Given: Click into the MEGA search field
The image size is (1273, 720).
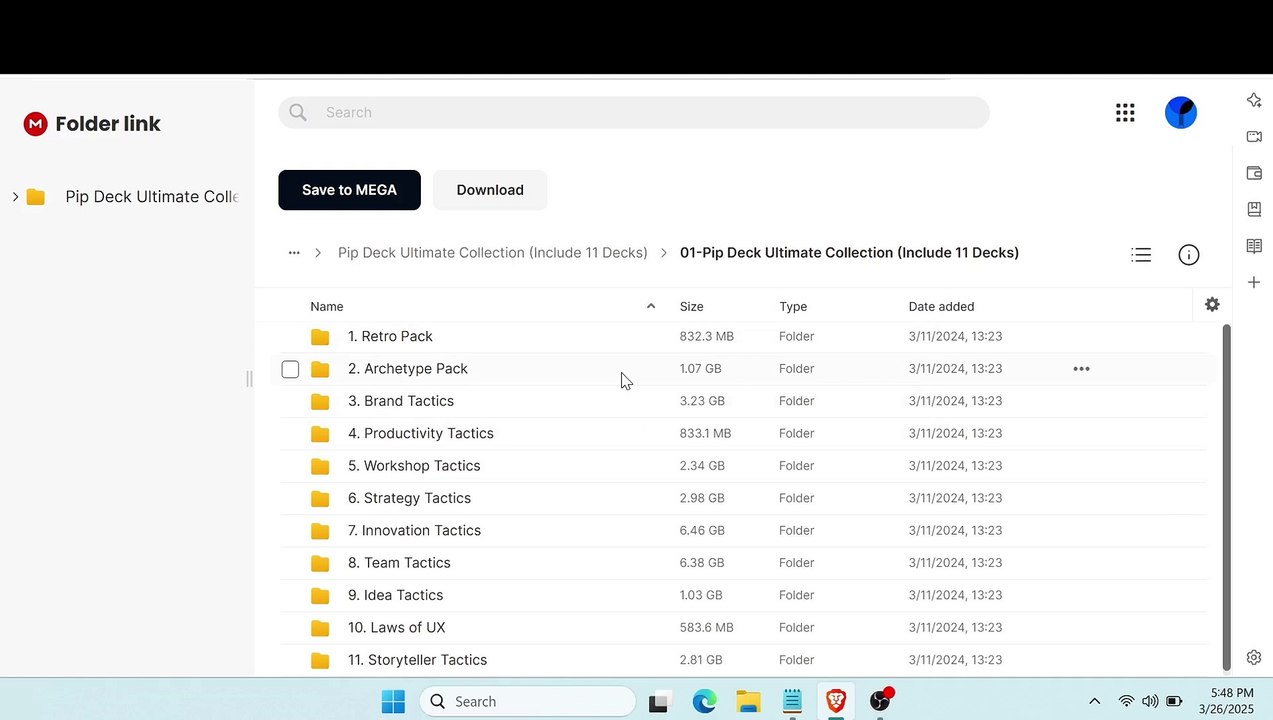Looking at the screenshot, I should pos(634,113).
